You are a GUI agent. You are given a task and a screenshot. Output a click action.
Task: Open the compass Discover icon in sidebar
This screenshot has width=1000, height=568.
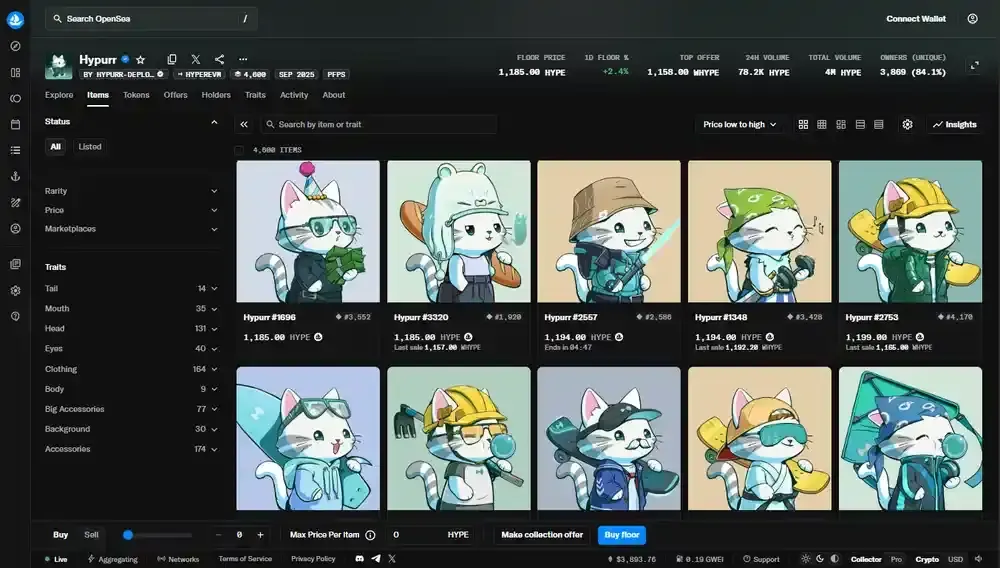[15, 46]
